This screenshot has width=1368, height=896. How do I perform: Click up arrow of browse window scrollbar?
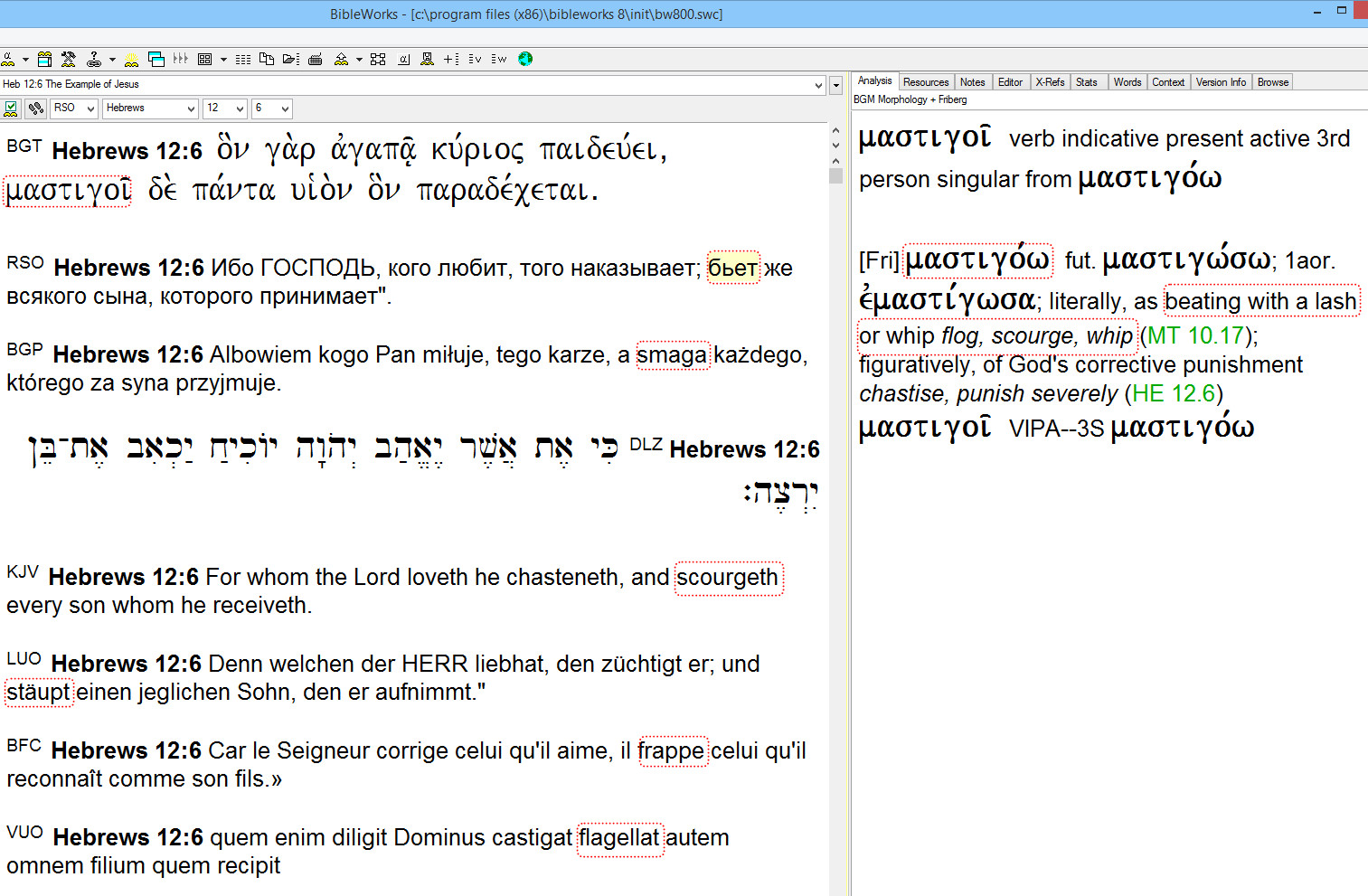click(835, 131)
